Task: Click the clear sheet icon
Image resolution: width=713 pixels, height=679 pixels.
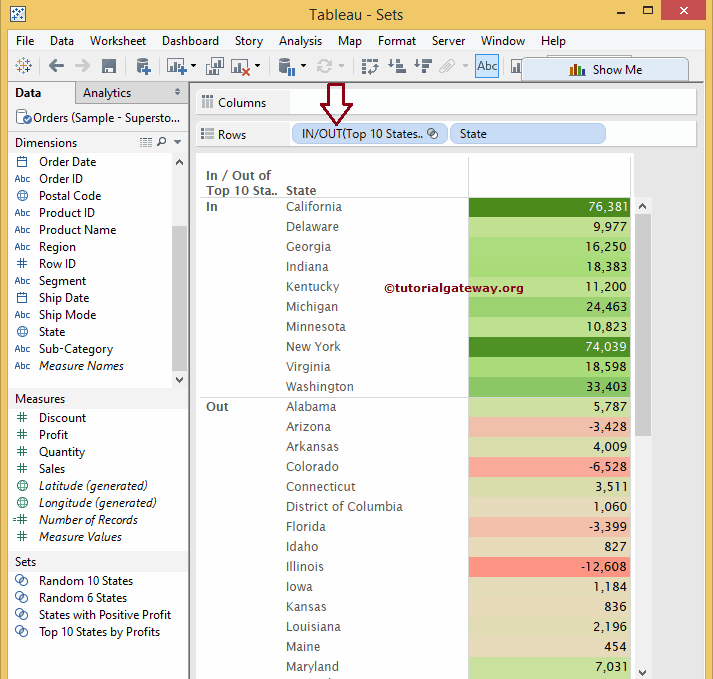Action: pos(240,67)
